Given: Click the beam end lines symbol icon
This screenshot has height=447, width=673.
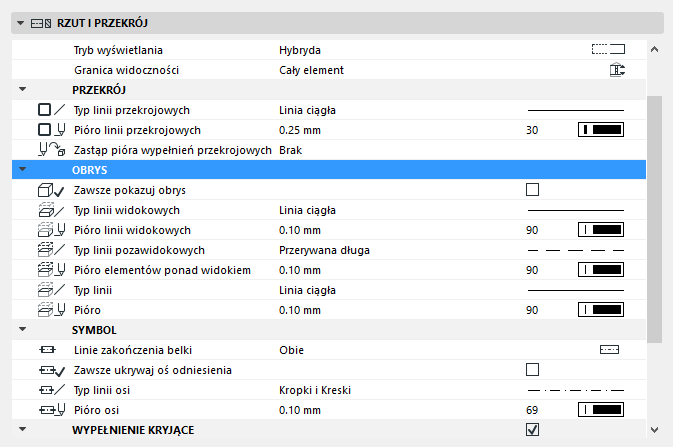Looking at the screenshot, I should [609, 350].
